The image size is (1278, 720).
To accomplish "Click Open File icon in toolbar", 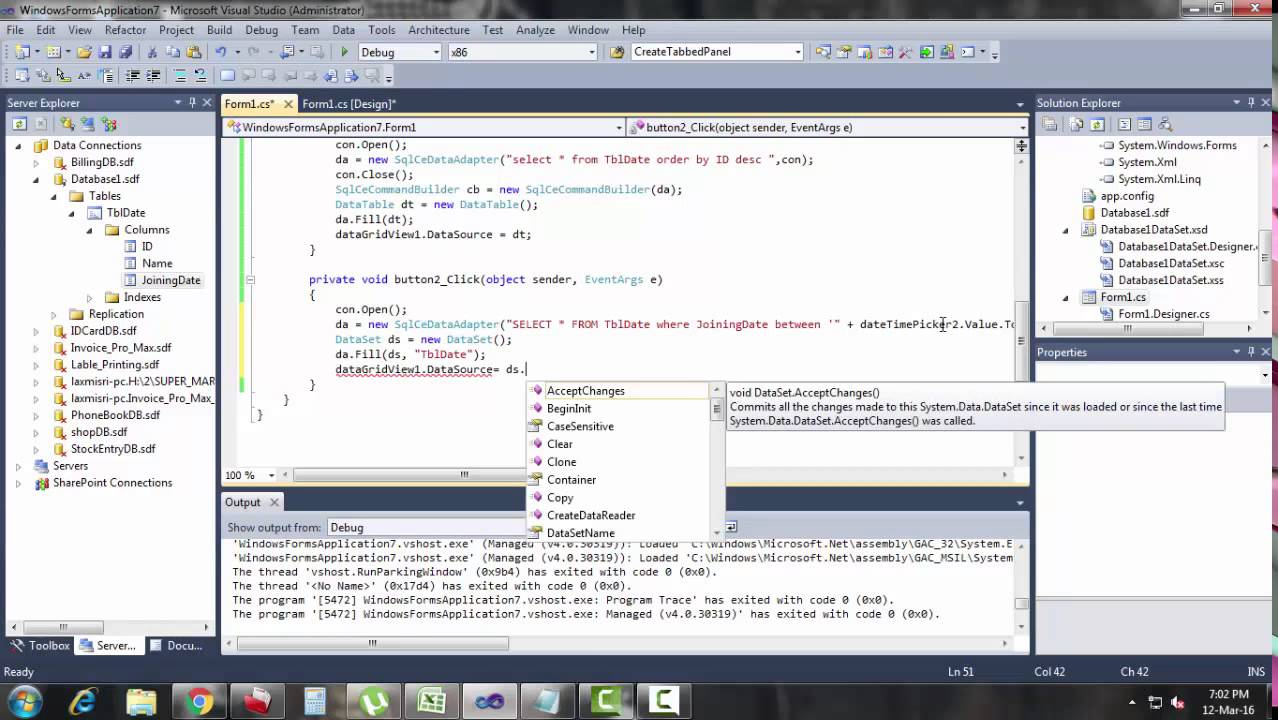I will tap(84, 52).
